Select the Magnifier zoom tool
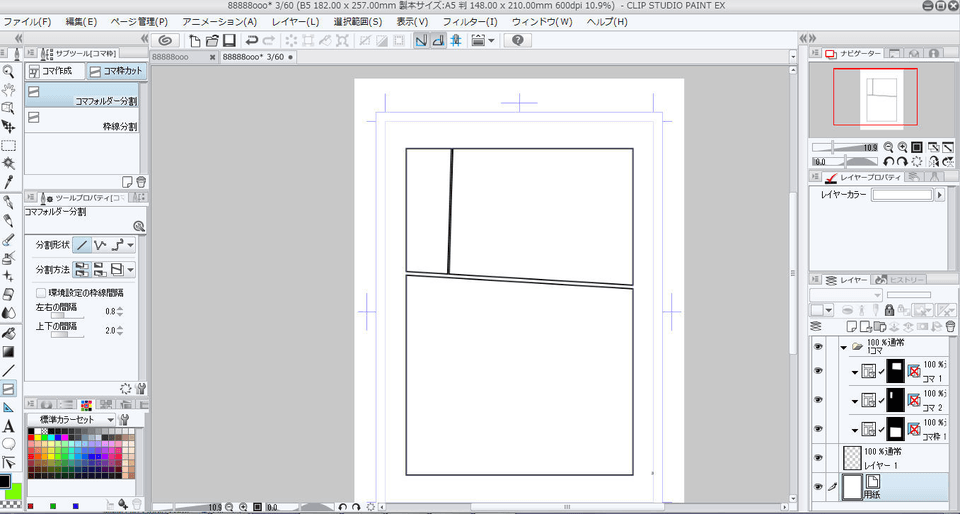Screen dimensions: 960x514 (8, 72)
